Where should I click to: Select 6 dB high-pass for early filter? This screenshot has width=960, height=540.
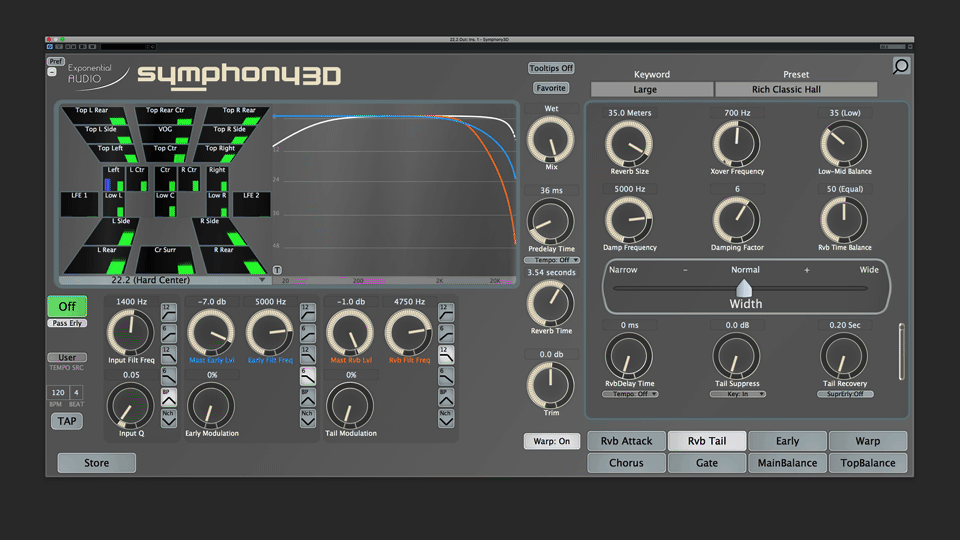coord(307,334)
